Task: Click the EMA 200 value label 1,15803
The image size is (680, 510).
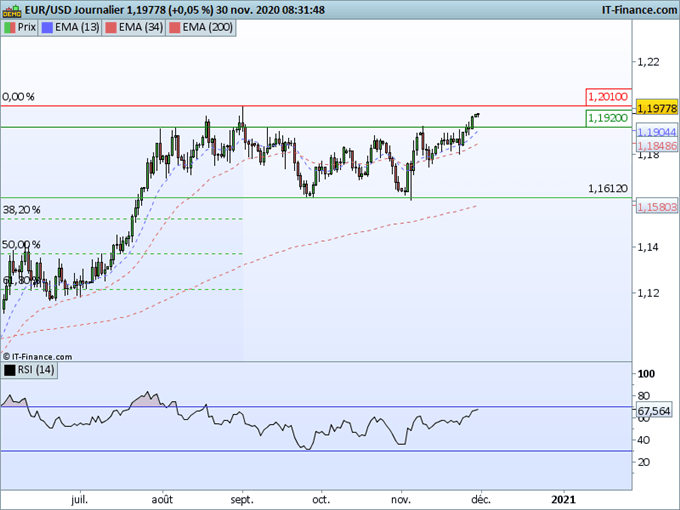Action: tap(657, 207)
